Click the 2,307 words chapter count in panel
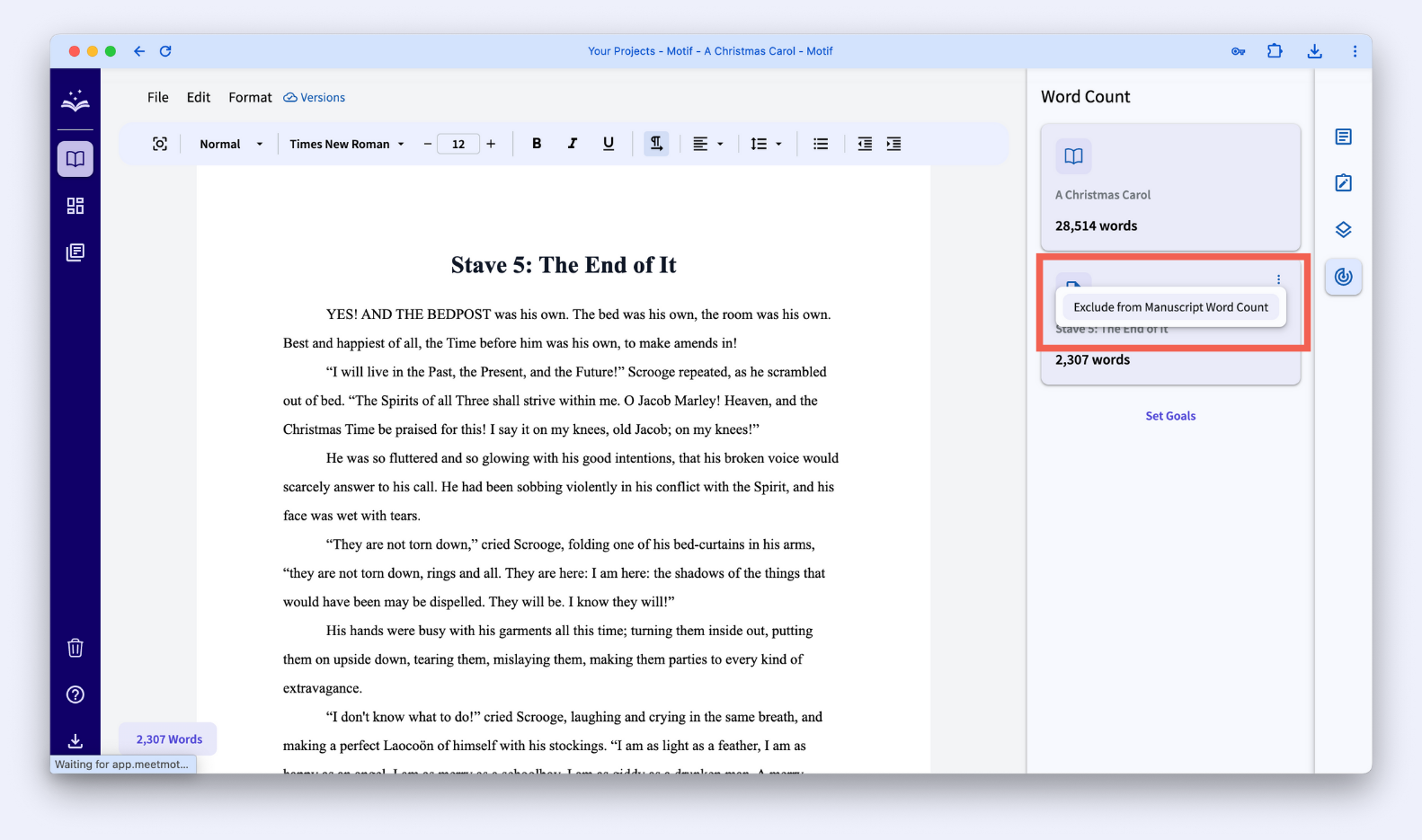The width and height of the screenshot is (1422, 840). [x=1092, y=359]
